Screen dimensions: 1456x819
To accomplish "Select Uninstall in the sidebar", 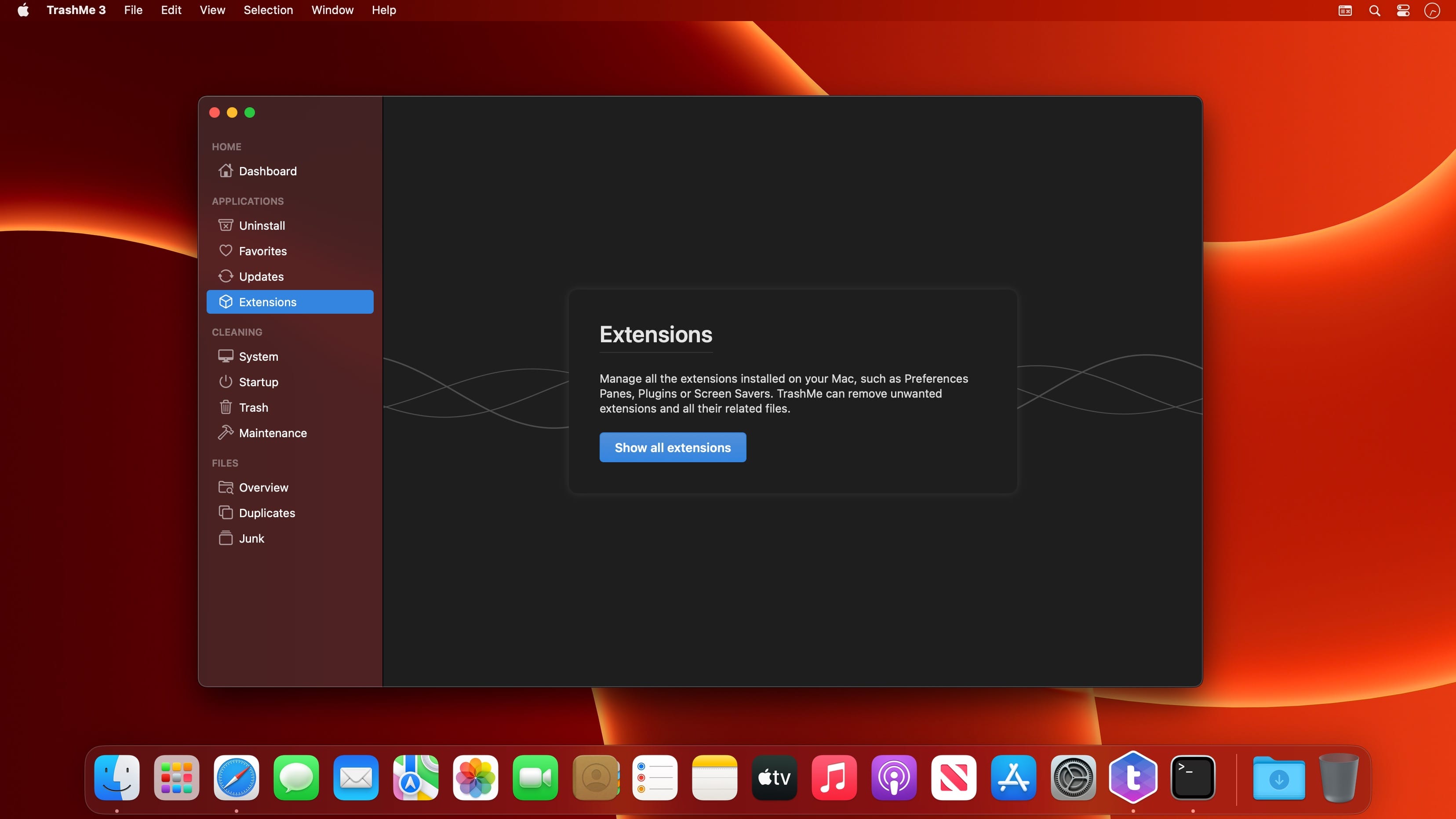I will [290, 225].
